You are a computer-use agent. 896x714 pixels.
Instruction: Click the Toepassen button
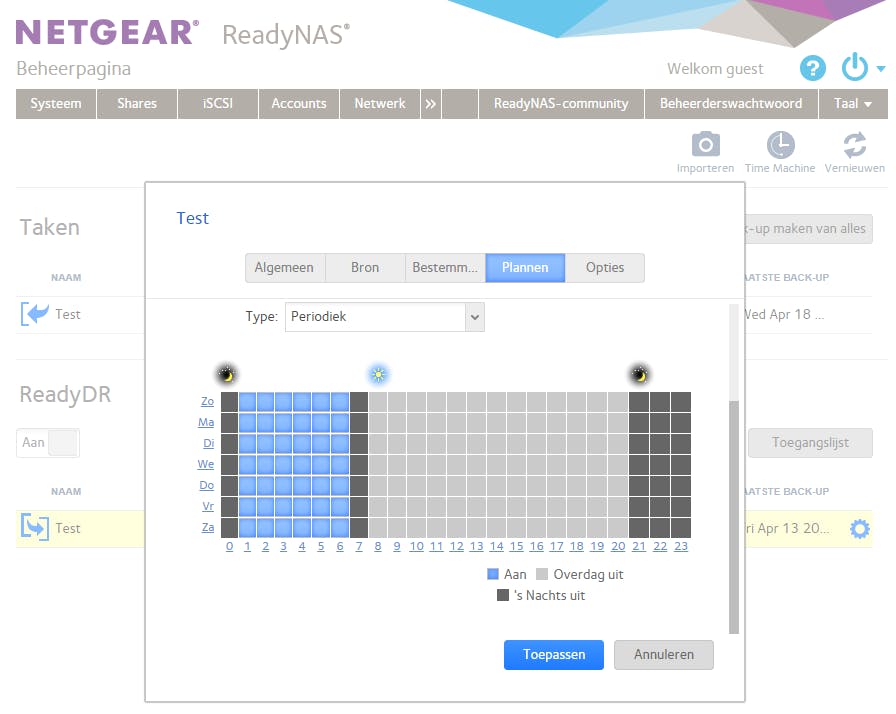554,655
